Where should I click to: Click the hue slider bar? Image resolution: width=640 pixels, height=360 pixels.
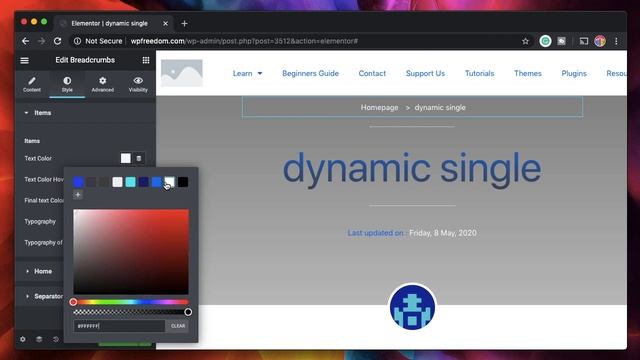(131, 302)
